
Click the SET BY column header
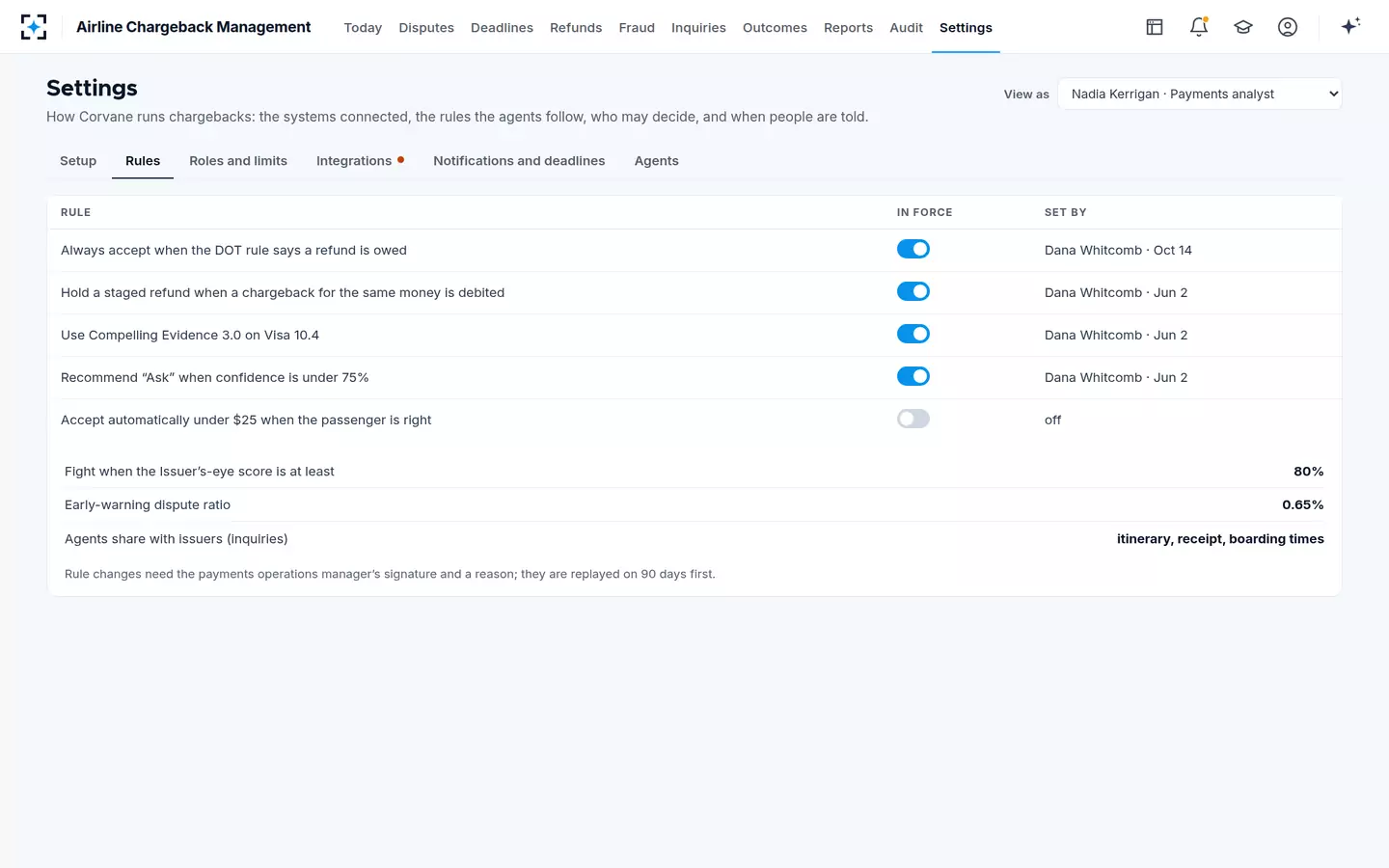coord(1065,212)
